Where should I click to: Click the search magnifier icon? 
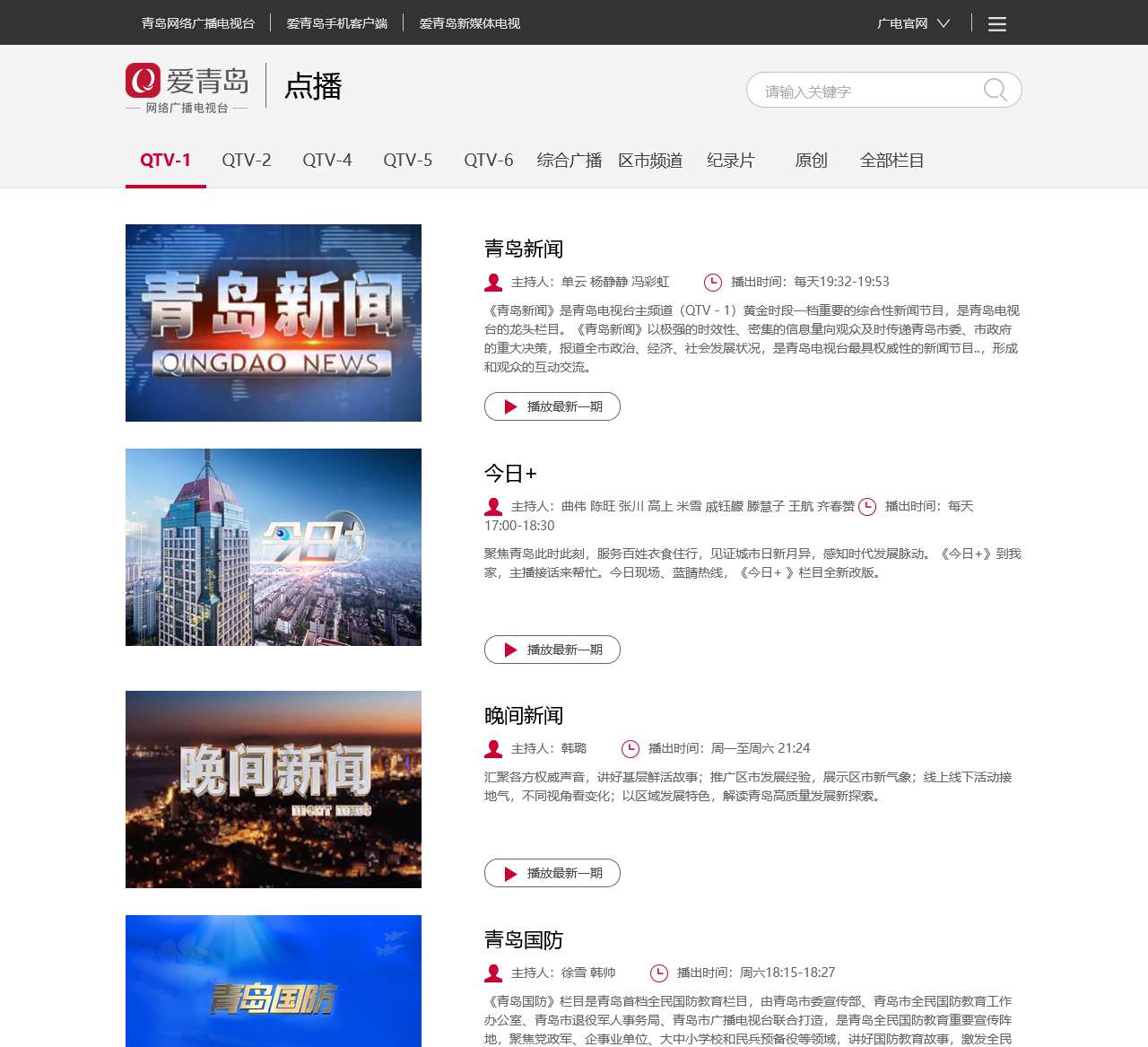pyautogui.click(x=995, y=90)
